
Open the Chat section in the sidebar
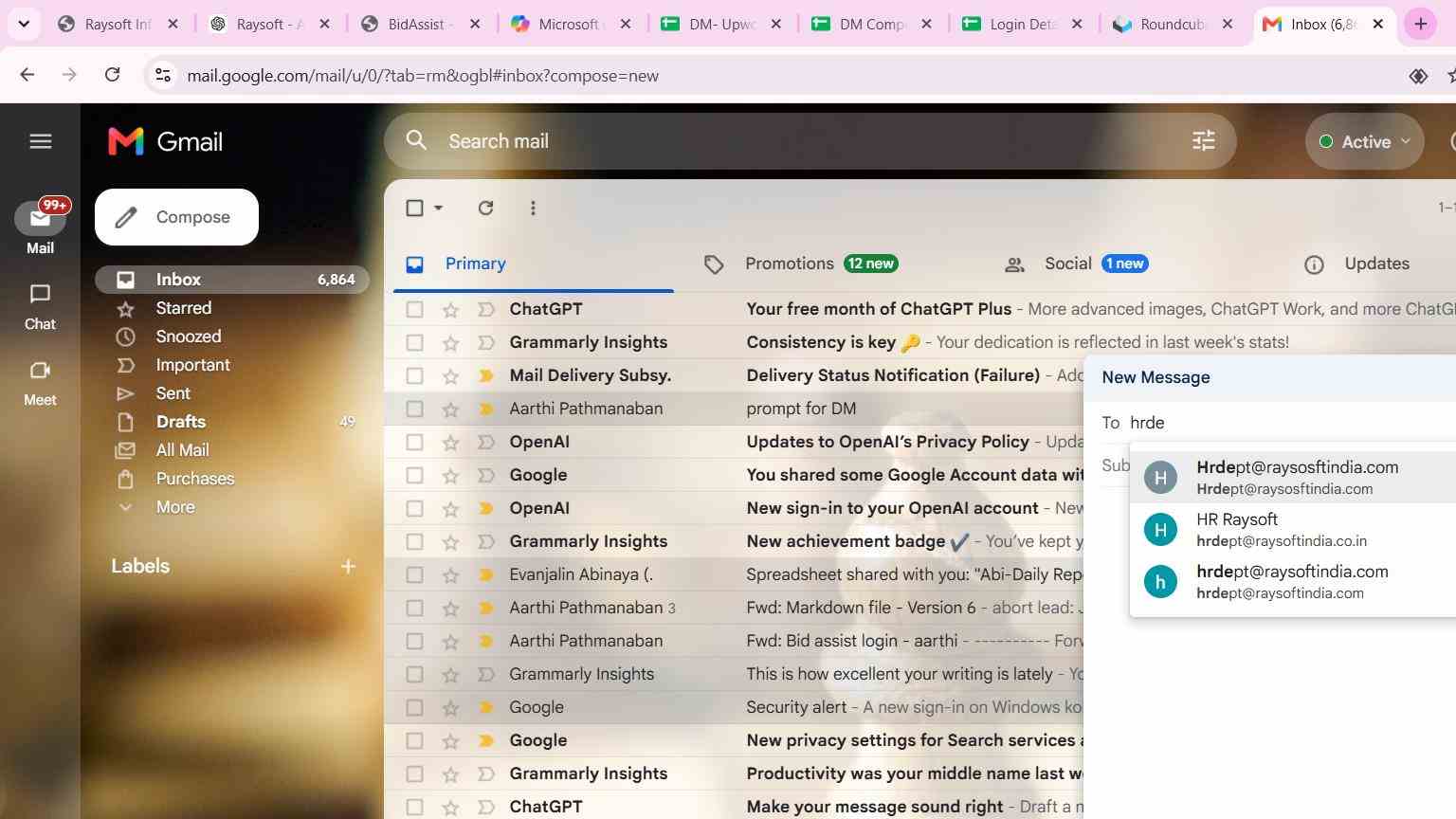(40, 307)
